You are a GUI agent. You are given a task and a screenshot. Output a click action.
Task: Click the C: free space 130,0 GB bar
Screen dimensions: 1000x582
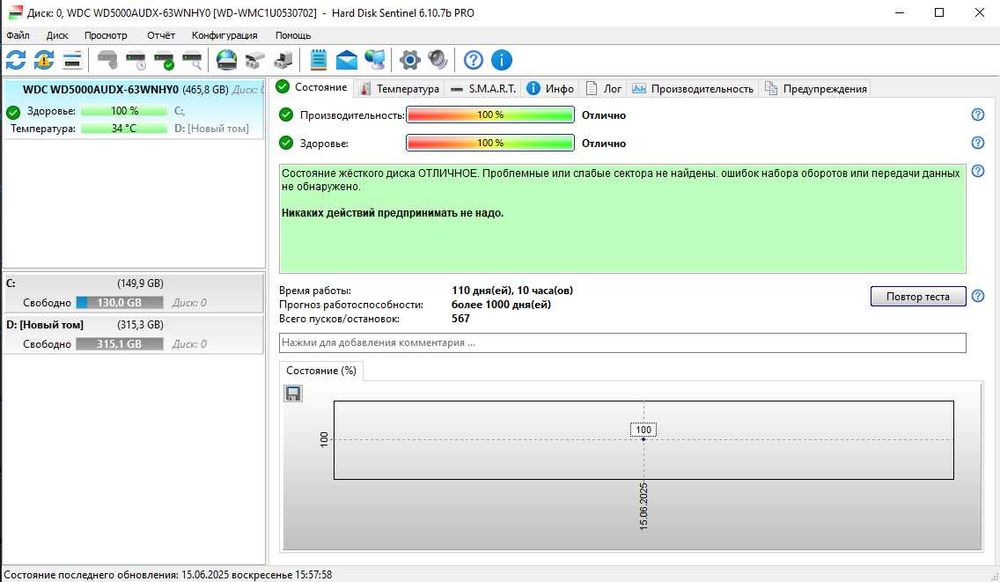119,302
